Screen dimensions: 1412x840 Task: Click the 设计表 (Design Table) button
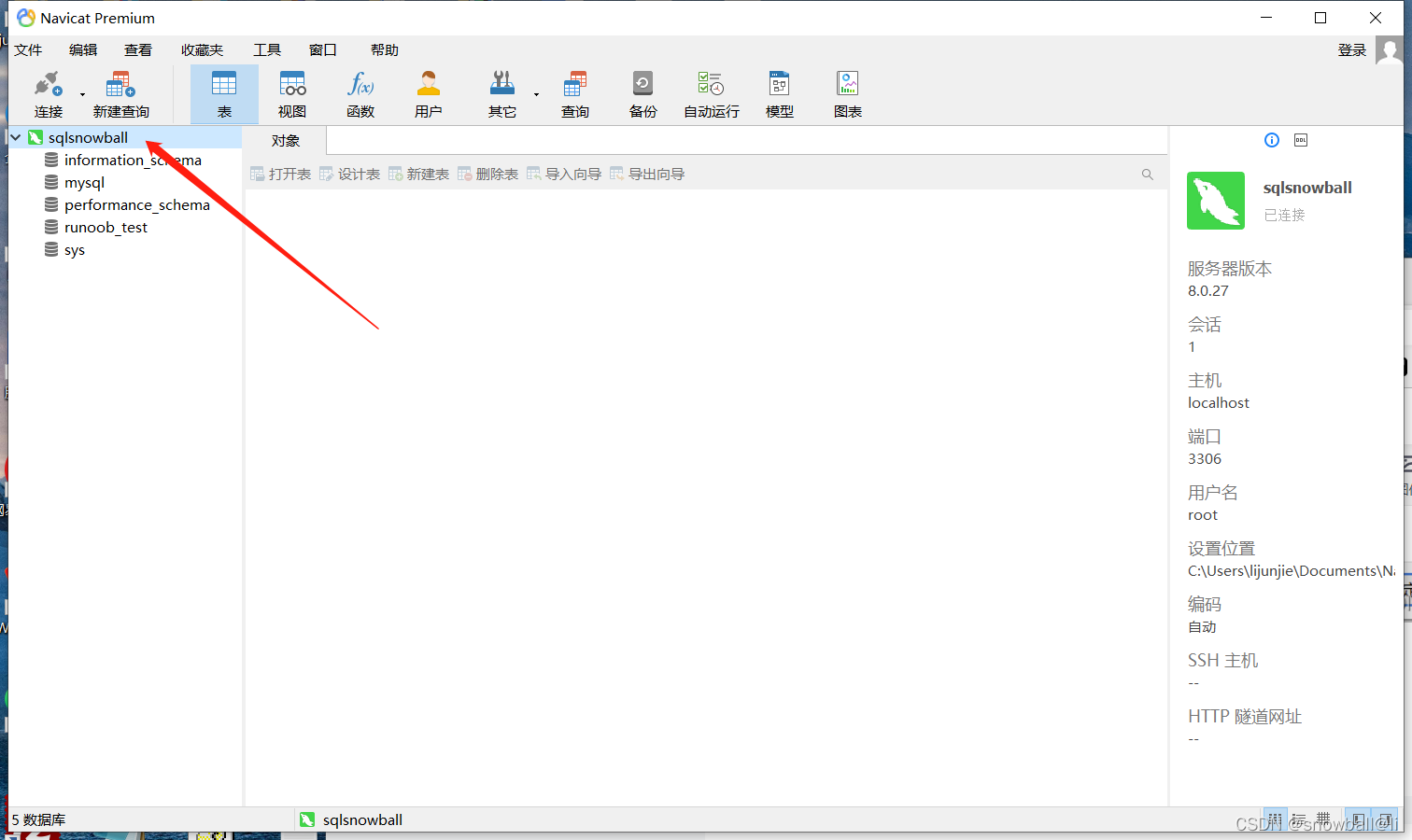350,175
